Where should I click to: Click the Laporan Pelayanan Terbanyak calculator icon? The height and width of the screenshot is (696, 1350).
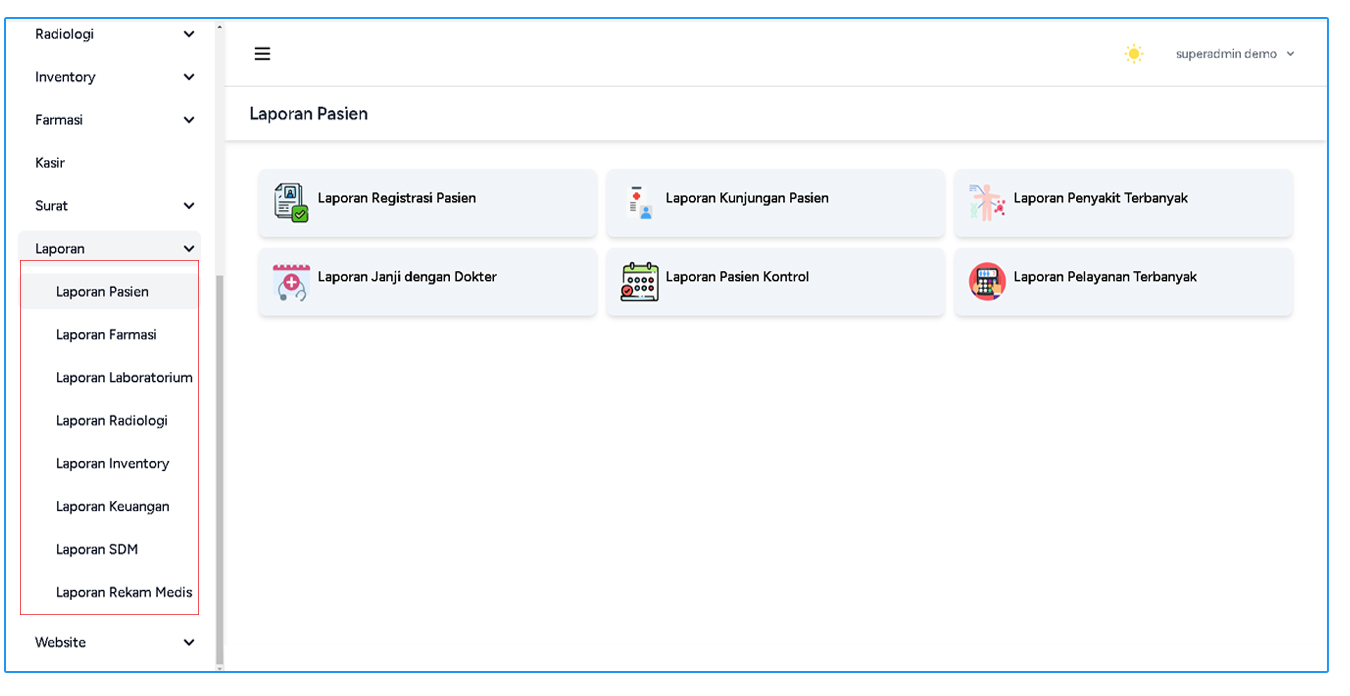(986, 282)
